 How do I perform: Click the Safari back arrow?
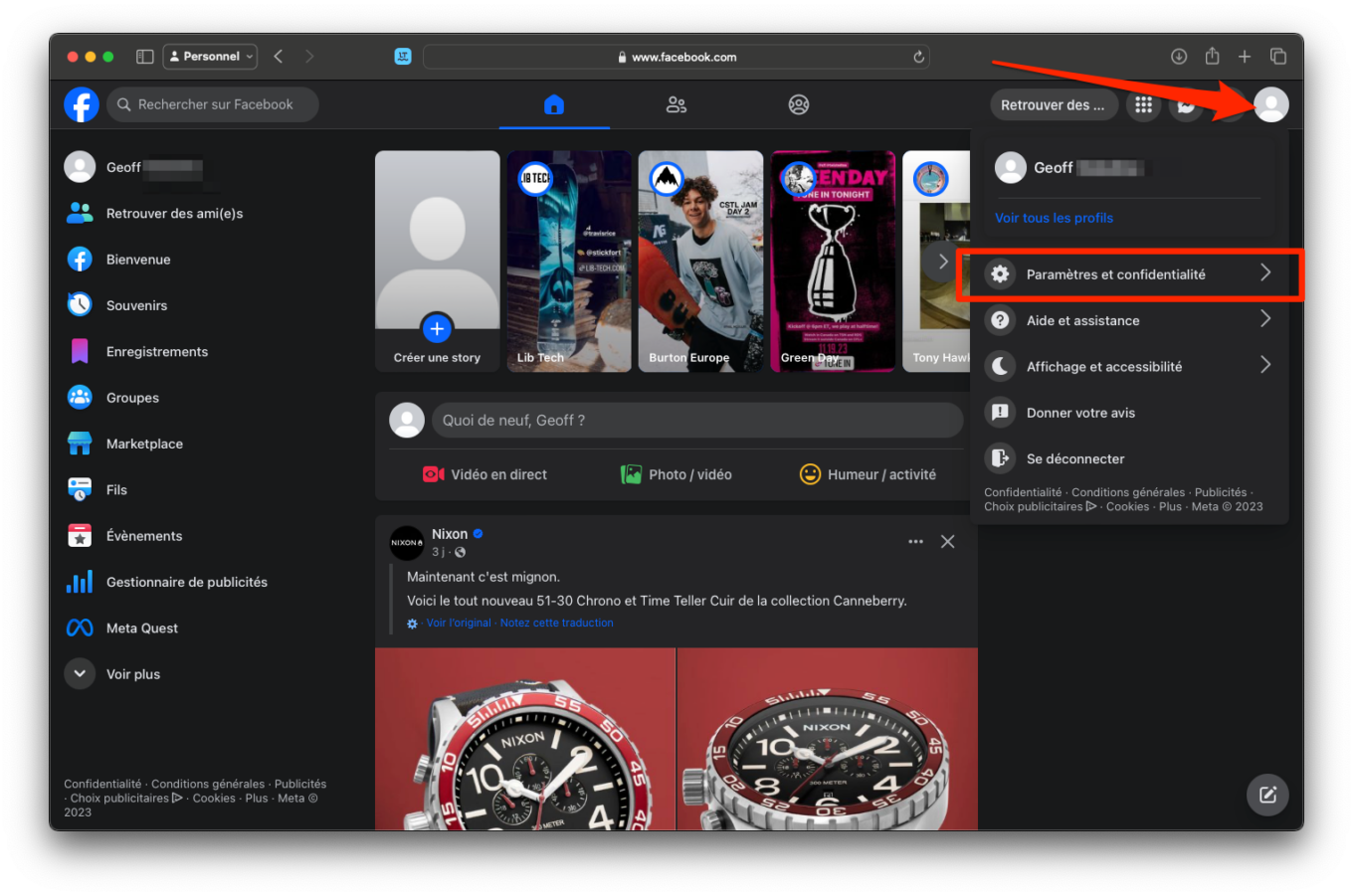[x=279, y=57]
